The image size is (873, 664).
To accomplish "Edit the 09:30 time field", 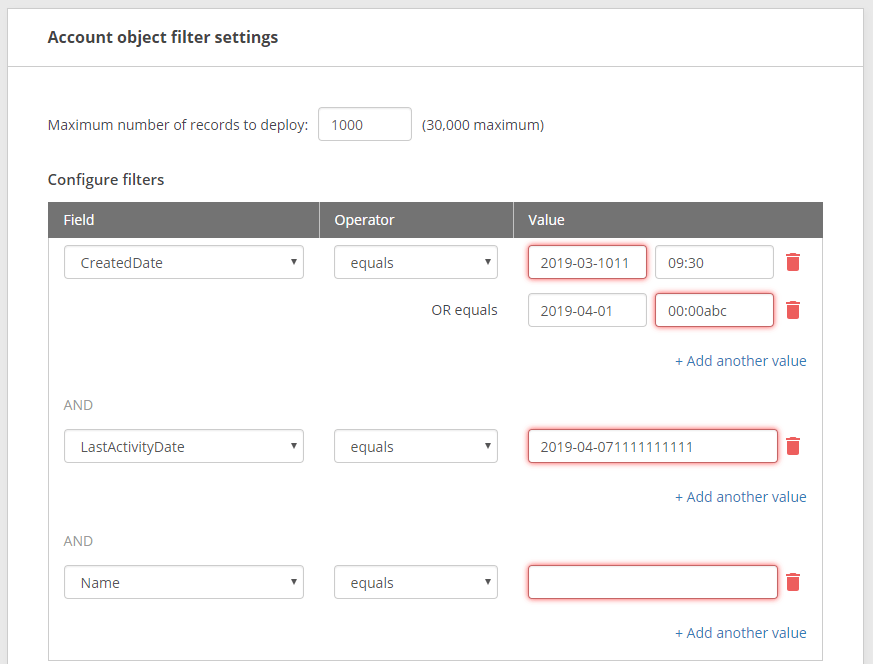I will pyautogui.click(x=713, y=263).
